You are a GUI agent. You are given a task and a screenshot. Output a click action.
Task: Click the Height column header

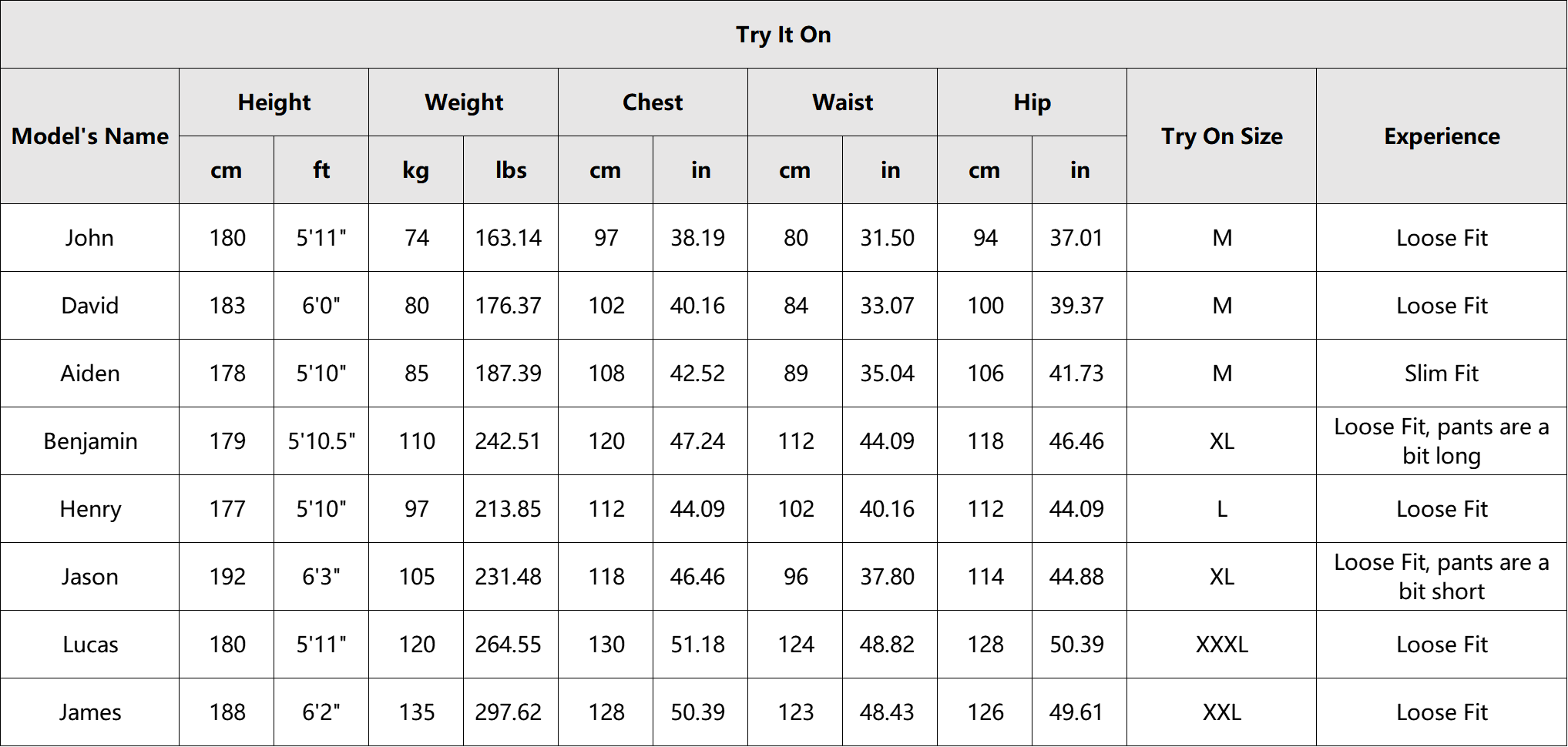coord(274,102)
